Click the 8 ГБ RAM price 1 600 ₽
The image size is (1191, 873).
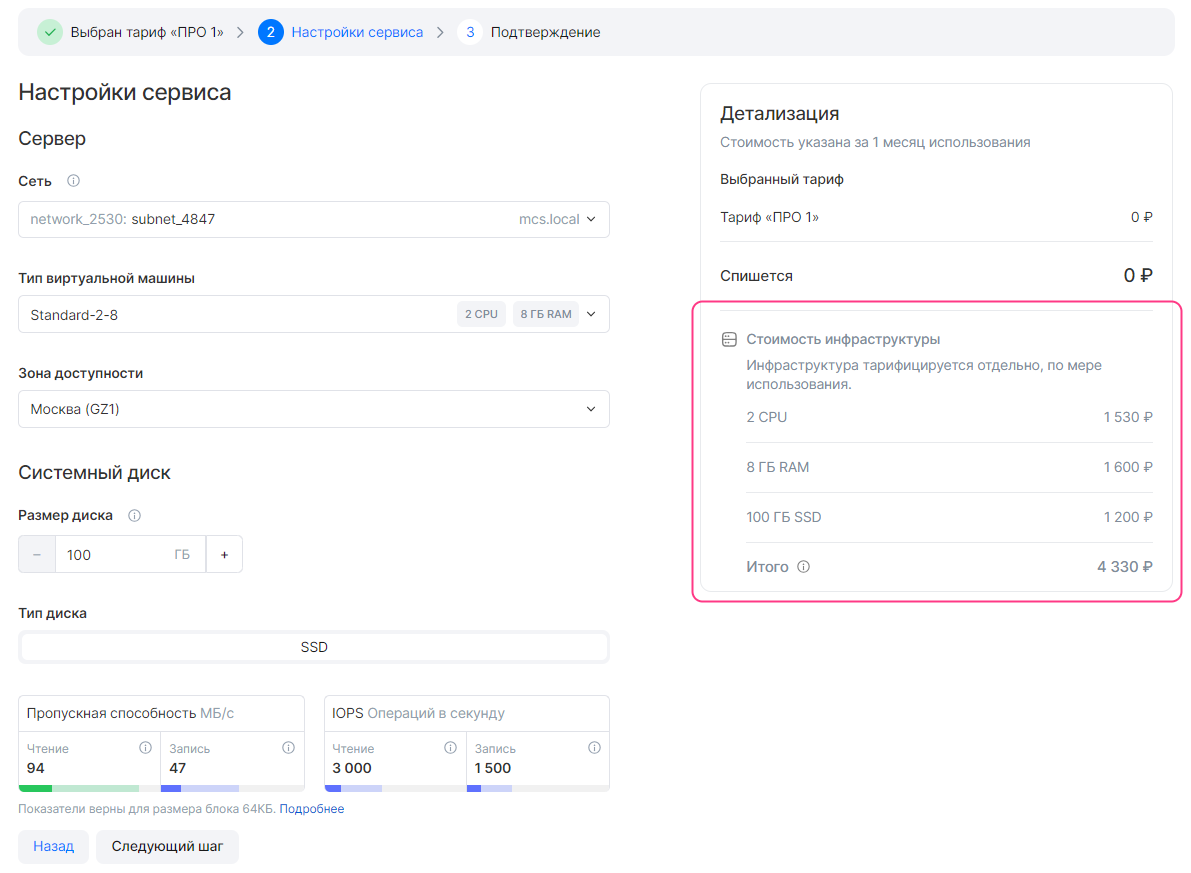tap(1128, 467)
